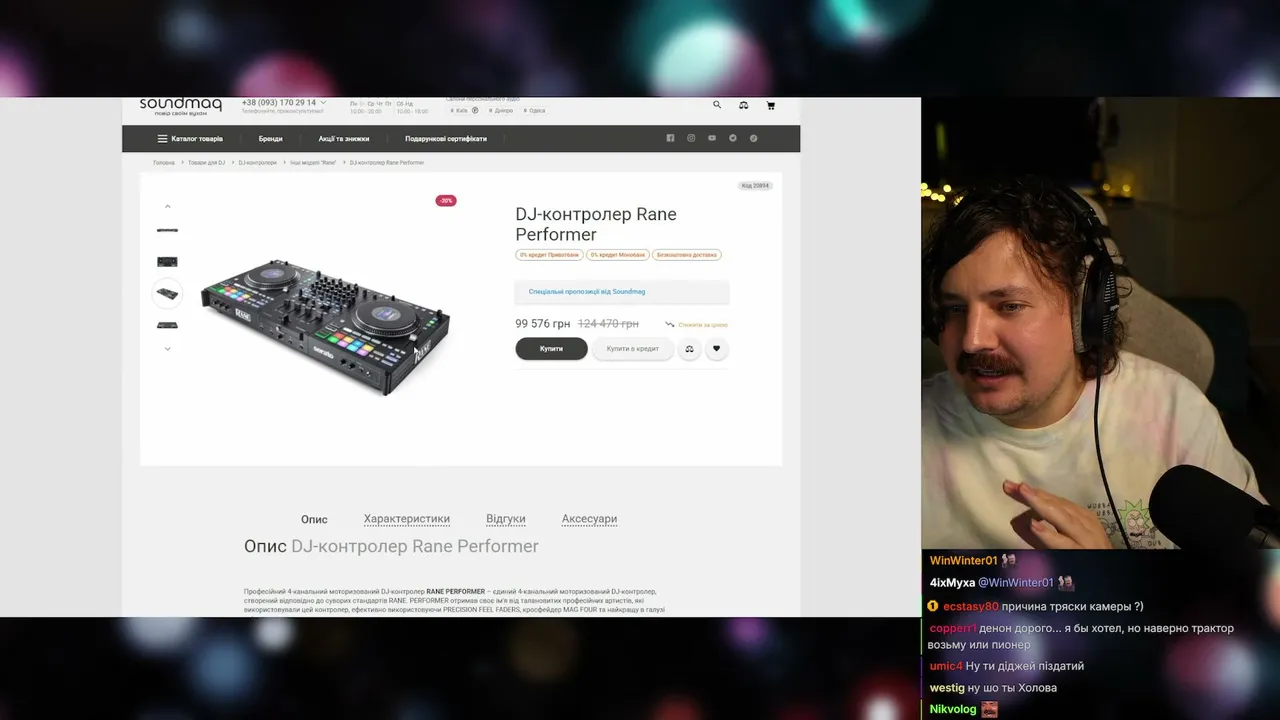The height and width of the screenshot is (720, 1280).
Task: Click the username umic4 in chat
Action: 946,666
